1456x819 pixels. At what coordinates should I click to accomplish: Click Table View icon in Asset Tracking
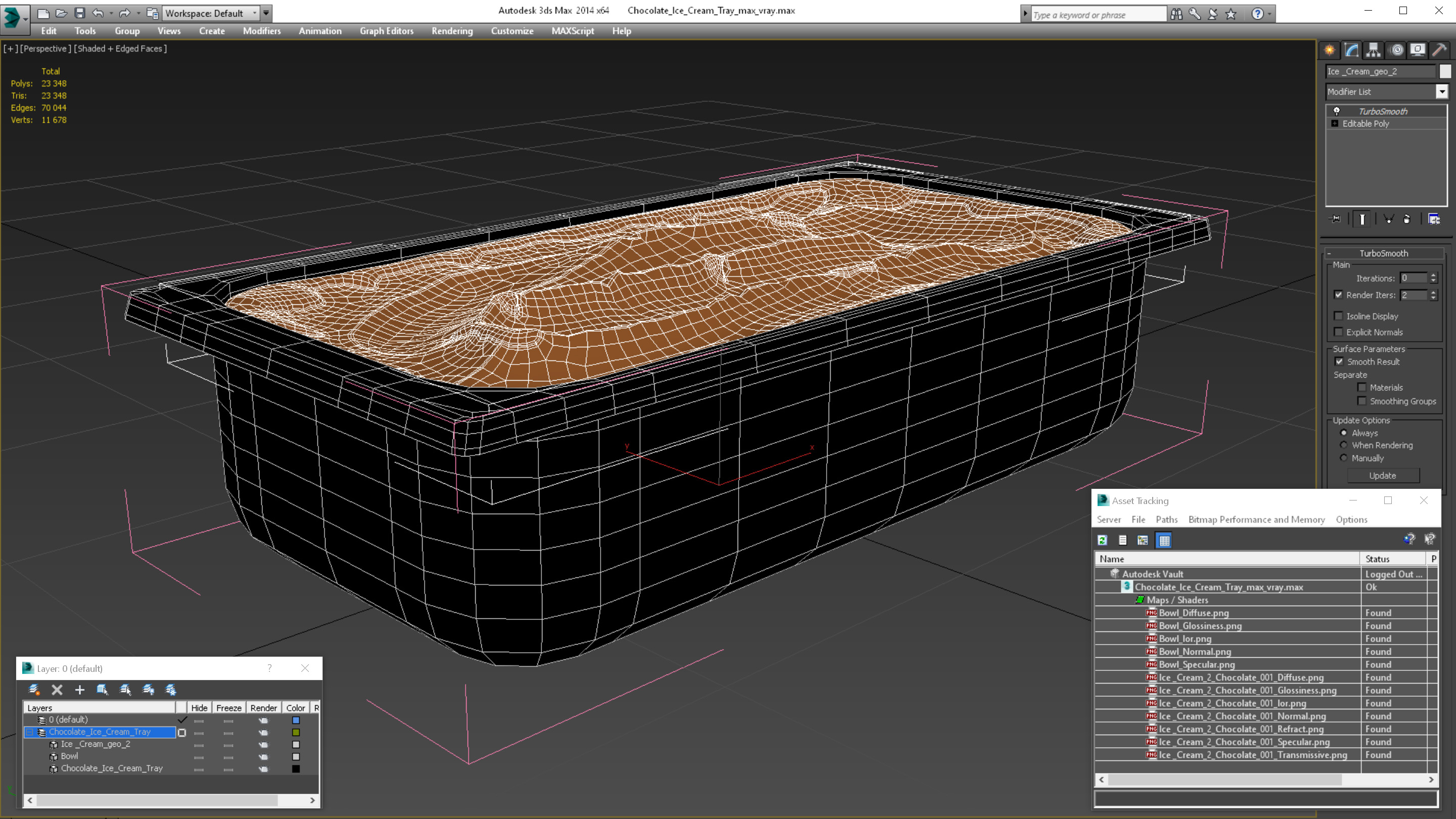point(1164,540)
